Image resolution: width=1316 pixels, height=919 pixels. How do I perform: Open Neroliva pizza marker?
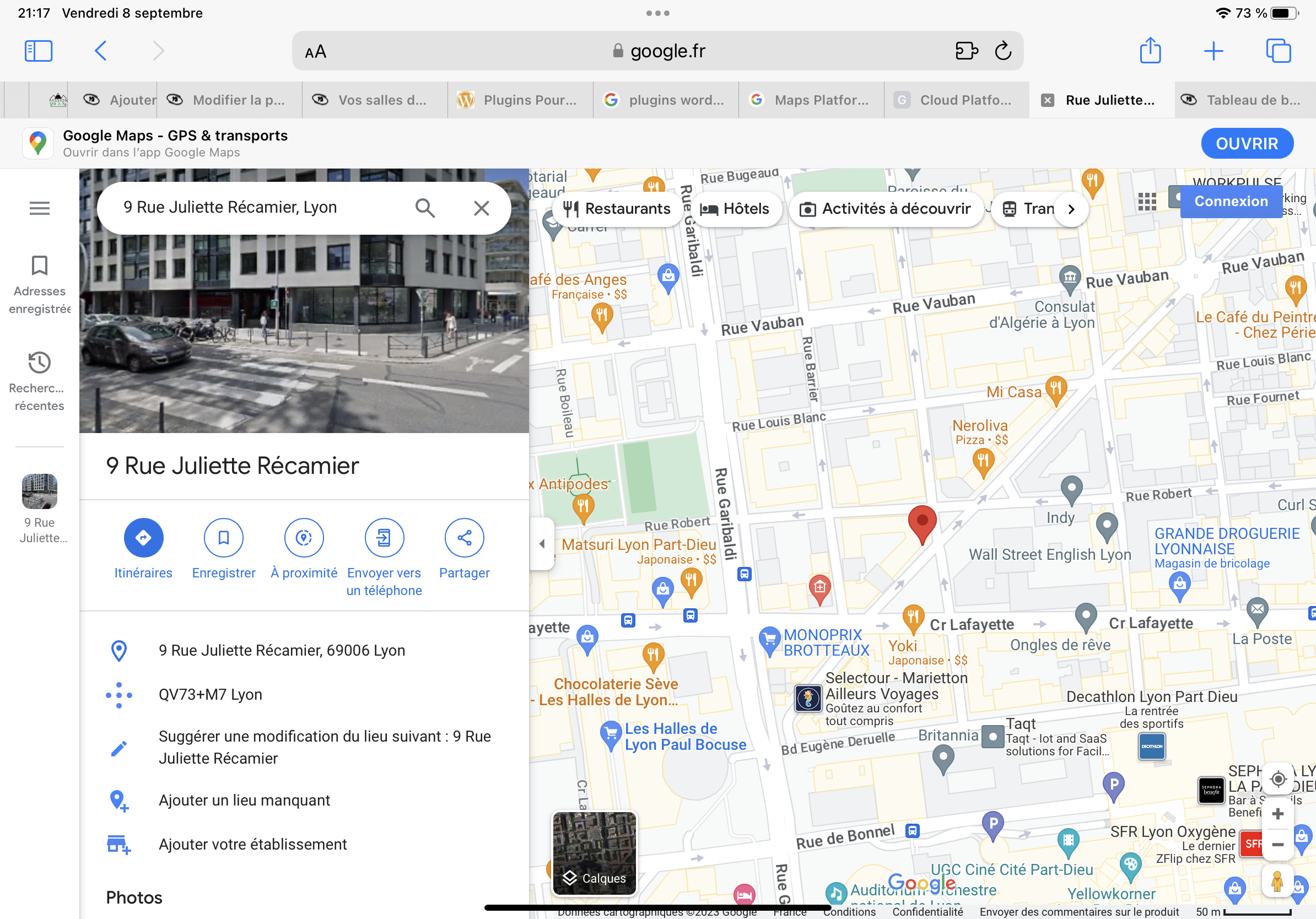pyautogui.click(x=983, y=462)
